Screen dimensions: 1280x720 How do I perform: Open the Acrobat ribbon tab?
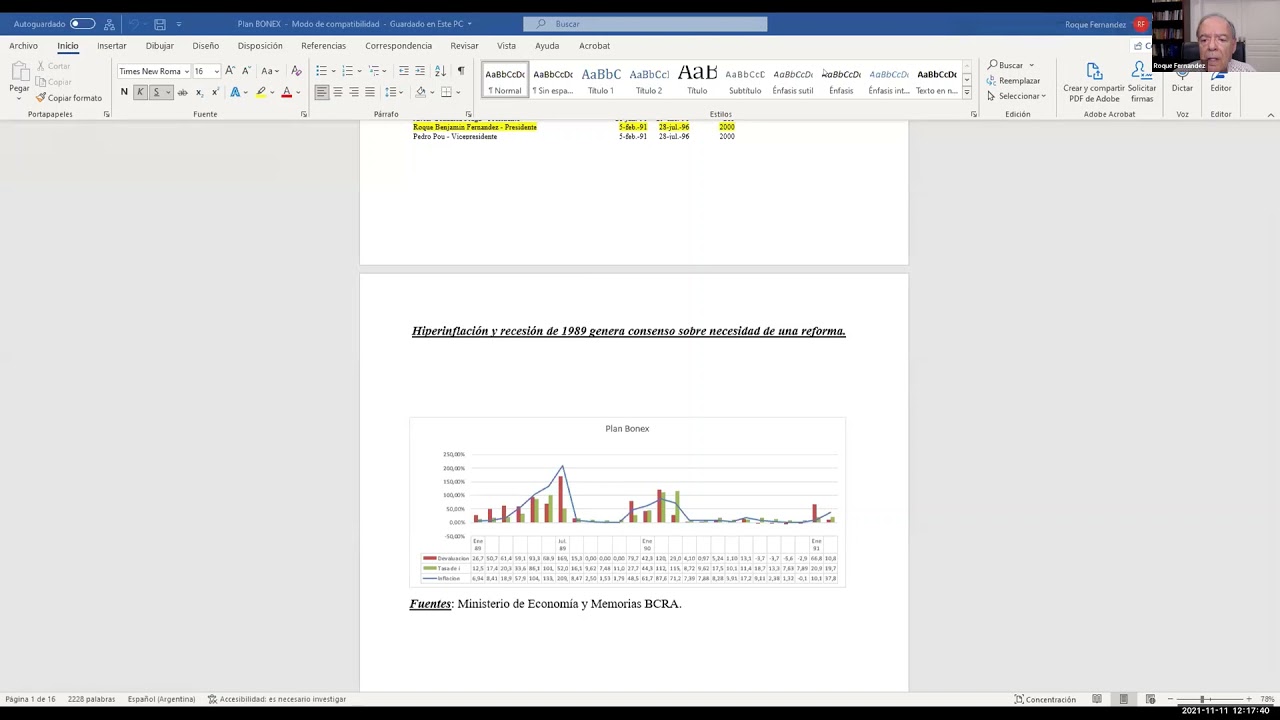594,46
